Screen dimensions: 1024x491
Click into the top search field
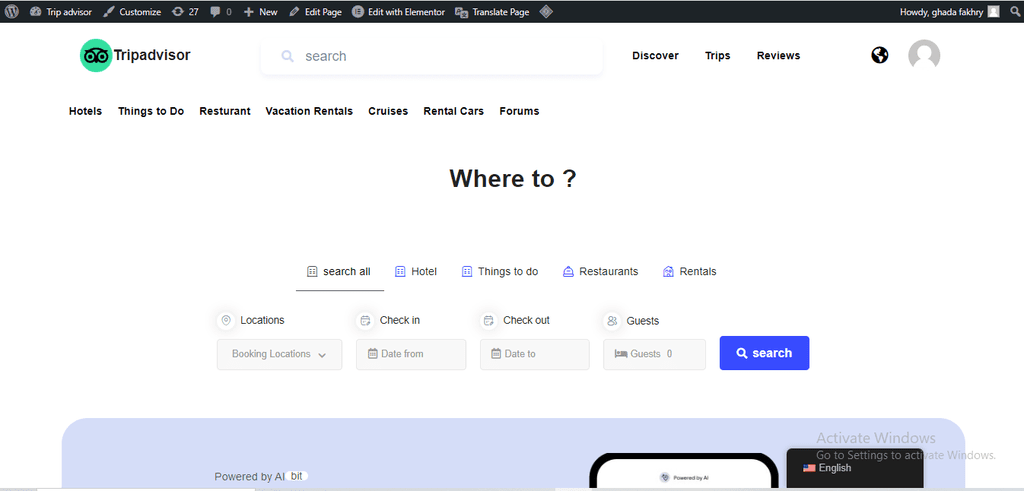[x=431, y=56]
